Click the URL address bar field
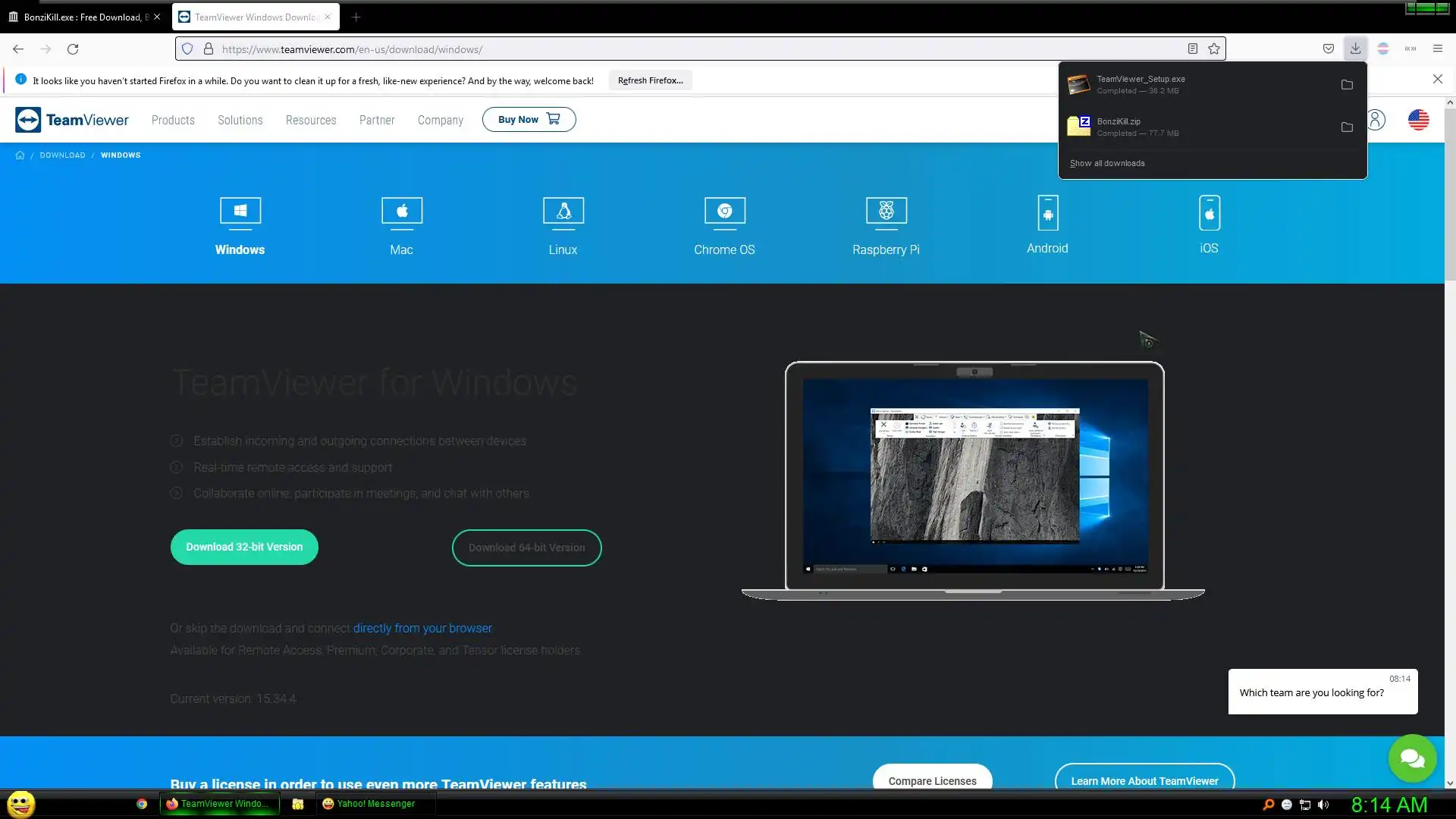This screenshot has height=819, width=1456. tap(682, 49)
